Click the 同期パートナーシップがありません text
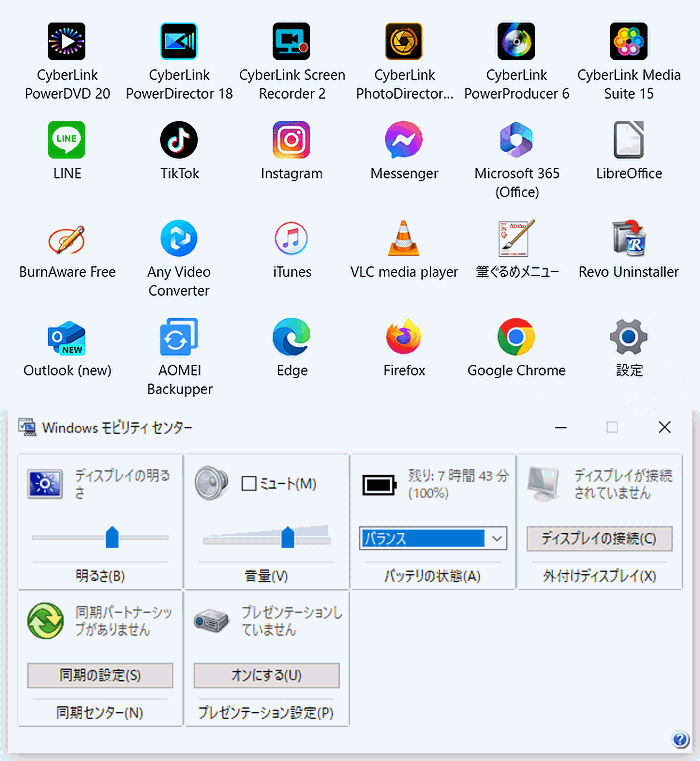The image size is (700, 761). point(124,621)
